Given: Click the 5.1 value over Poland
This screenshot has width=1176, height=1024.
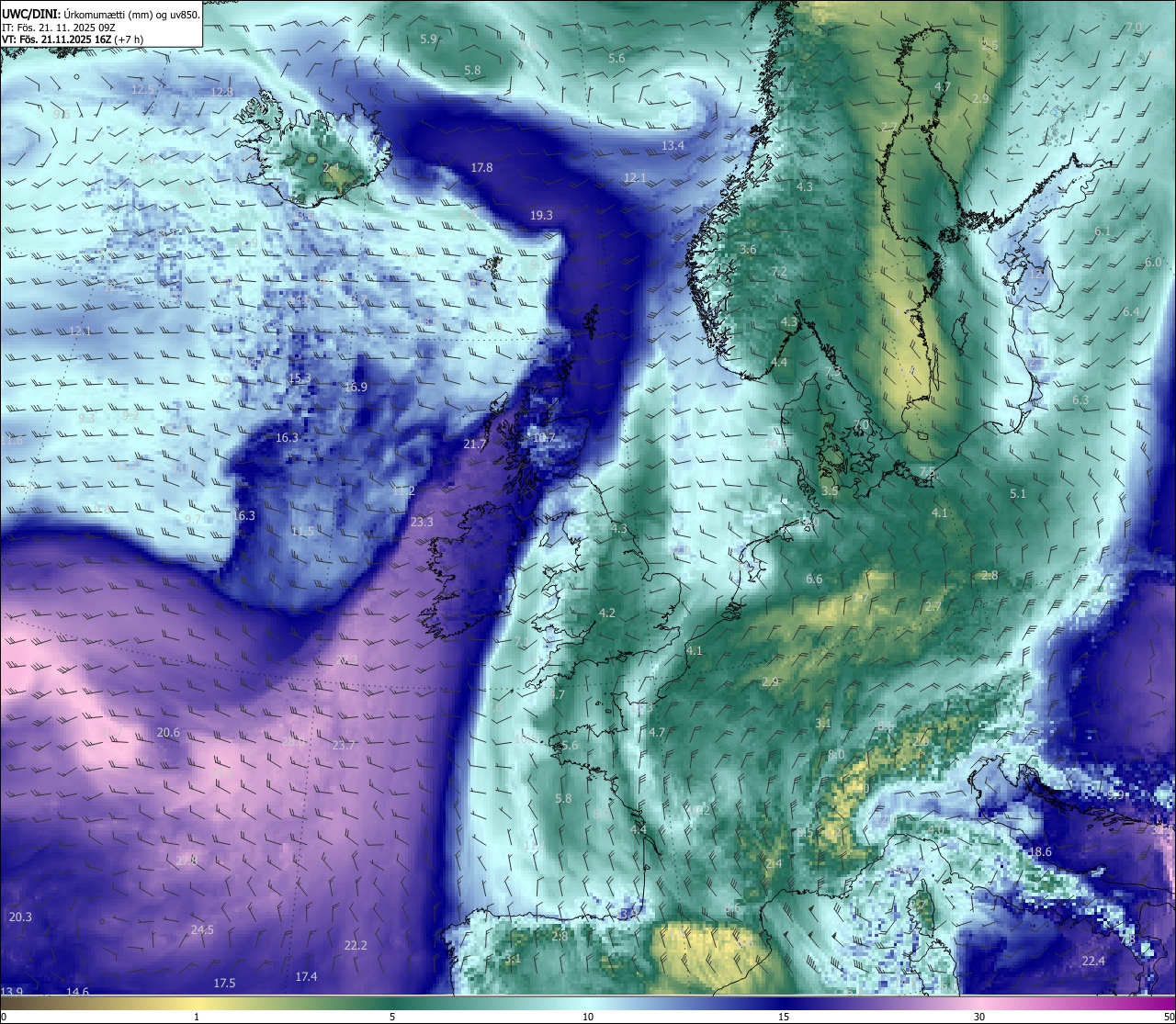Looking at the screenshot, I should click(1018, 494).
